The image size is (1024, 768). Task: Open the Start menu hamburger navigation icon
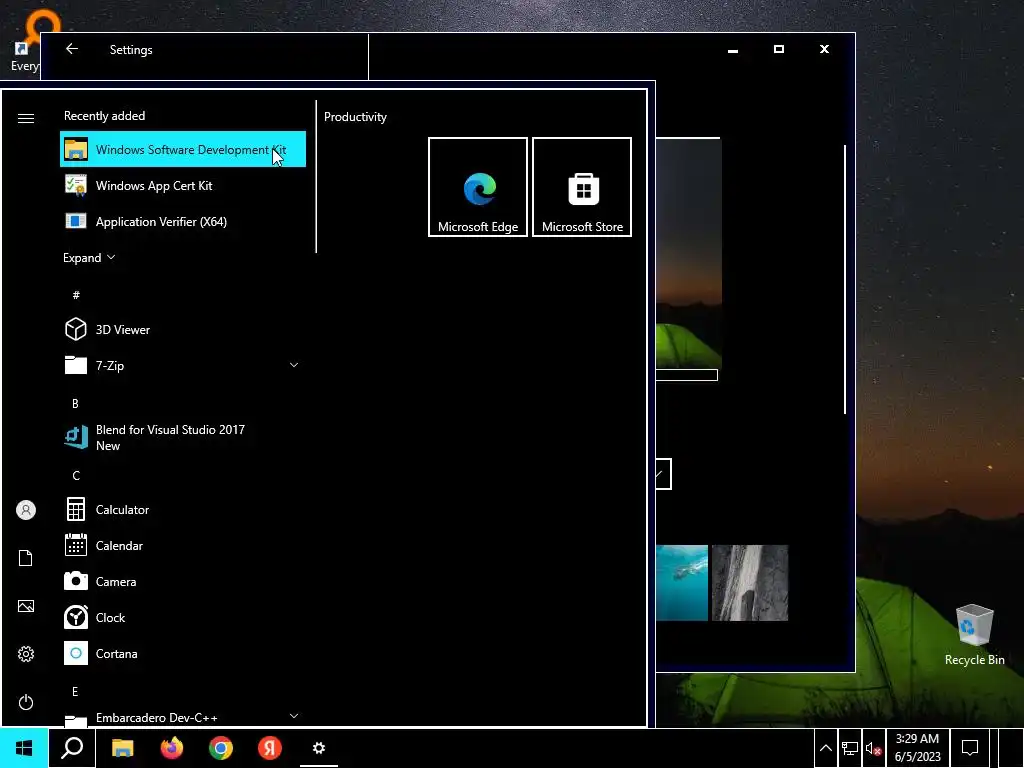click(x=25, y=118)
